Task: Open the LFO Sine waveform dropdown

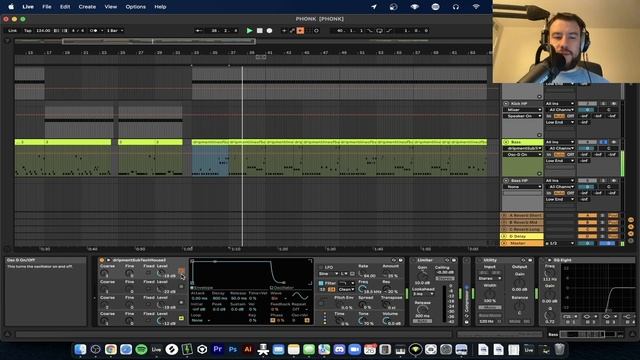Action: 328,273
